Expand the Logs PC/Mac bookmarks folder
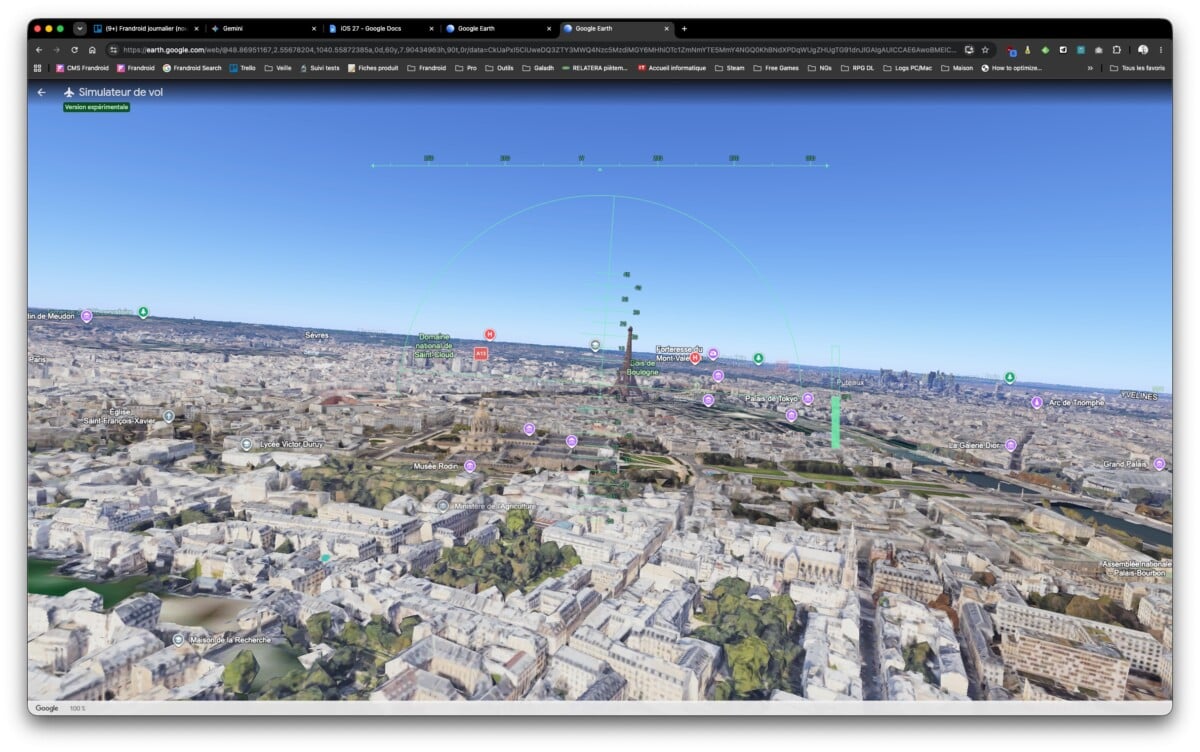The height and width of the screenshot is (752, 1200). (x=908, y=68)
